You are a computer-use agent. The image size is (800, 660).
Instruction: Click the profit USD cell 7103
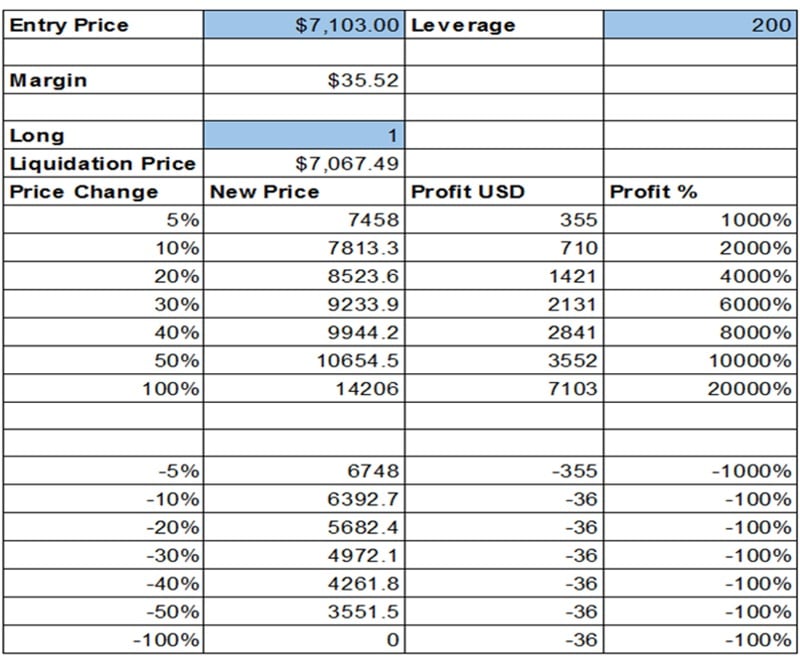pos(503,387)
